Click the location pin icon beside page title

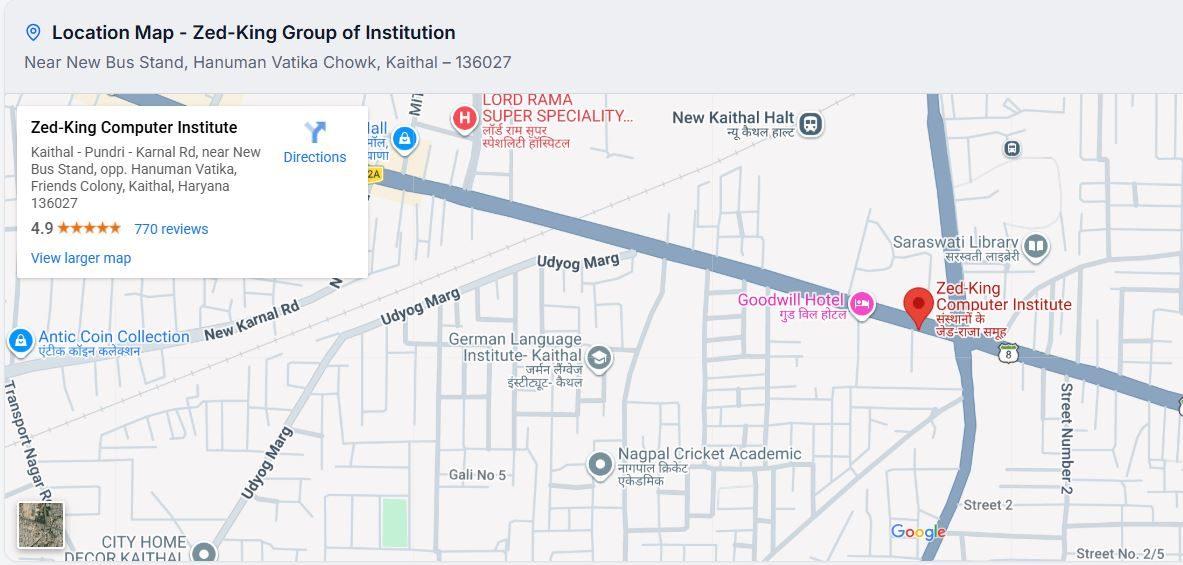point(33,33)
